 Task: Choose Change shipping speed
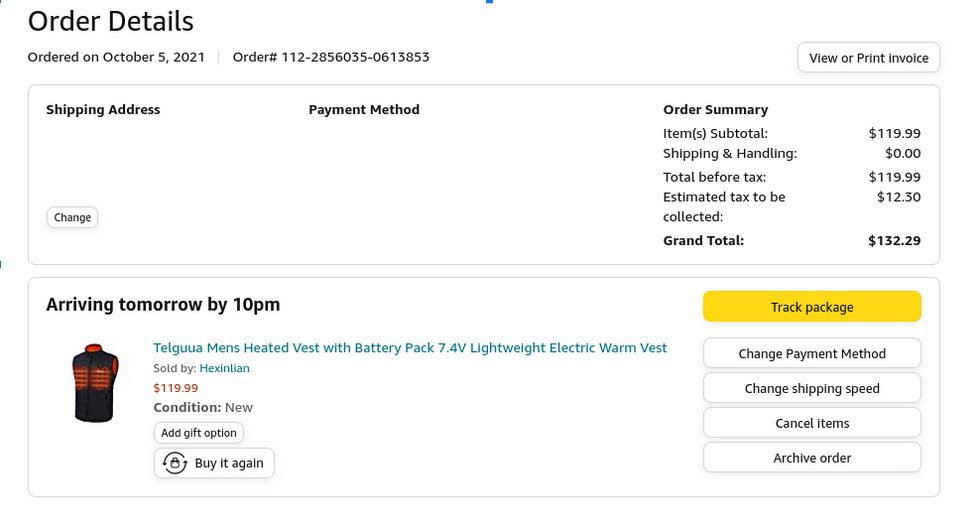click(x=811, y=388)
